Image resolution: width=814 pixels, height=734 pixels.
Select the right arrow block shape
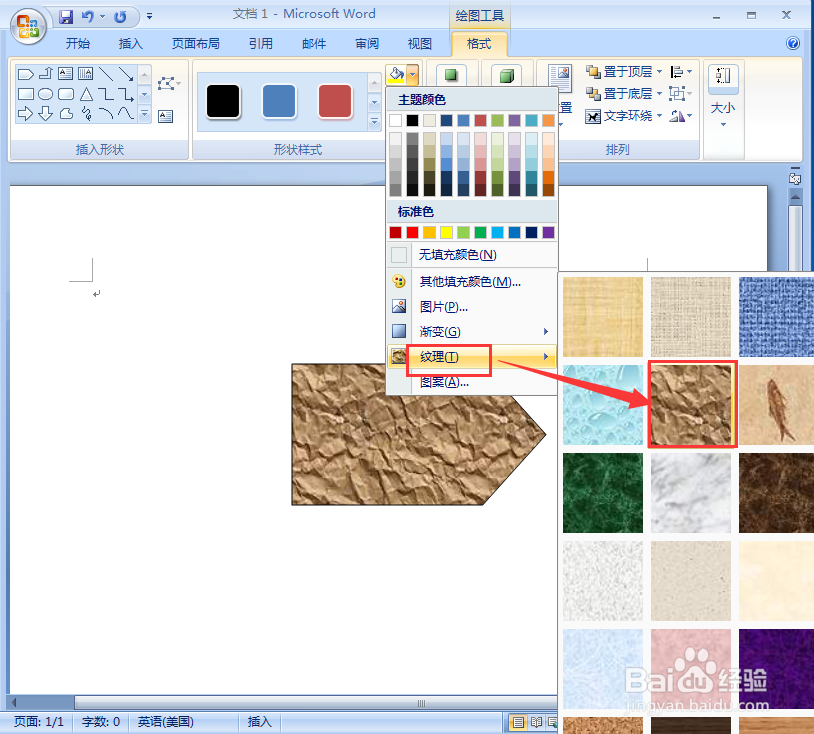tap(25, 113)
